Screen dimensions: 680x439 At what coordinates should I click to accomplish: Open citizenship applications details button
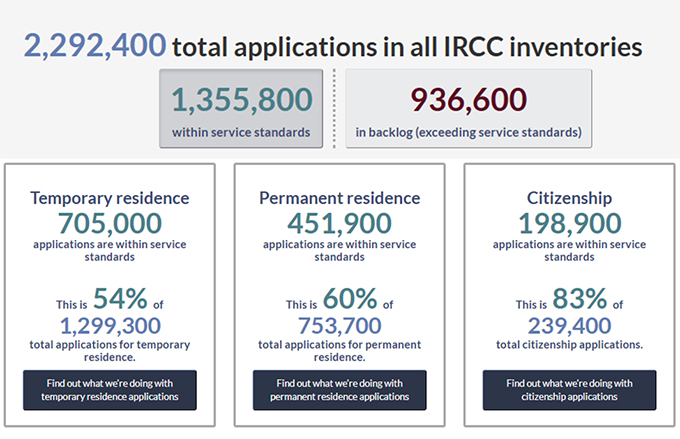pyautogui.click(x=569, y=390)
